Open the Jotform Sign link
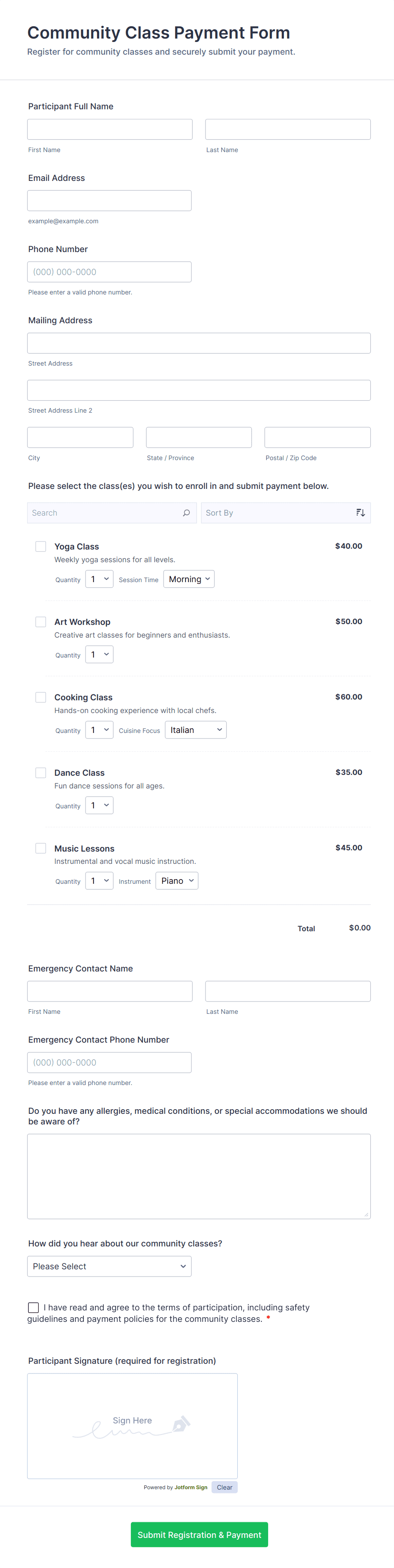Image resolution: width=394 pixels, height=1568 pixels. coord(191,1487)
